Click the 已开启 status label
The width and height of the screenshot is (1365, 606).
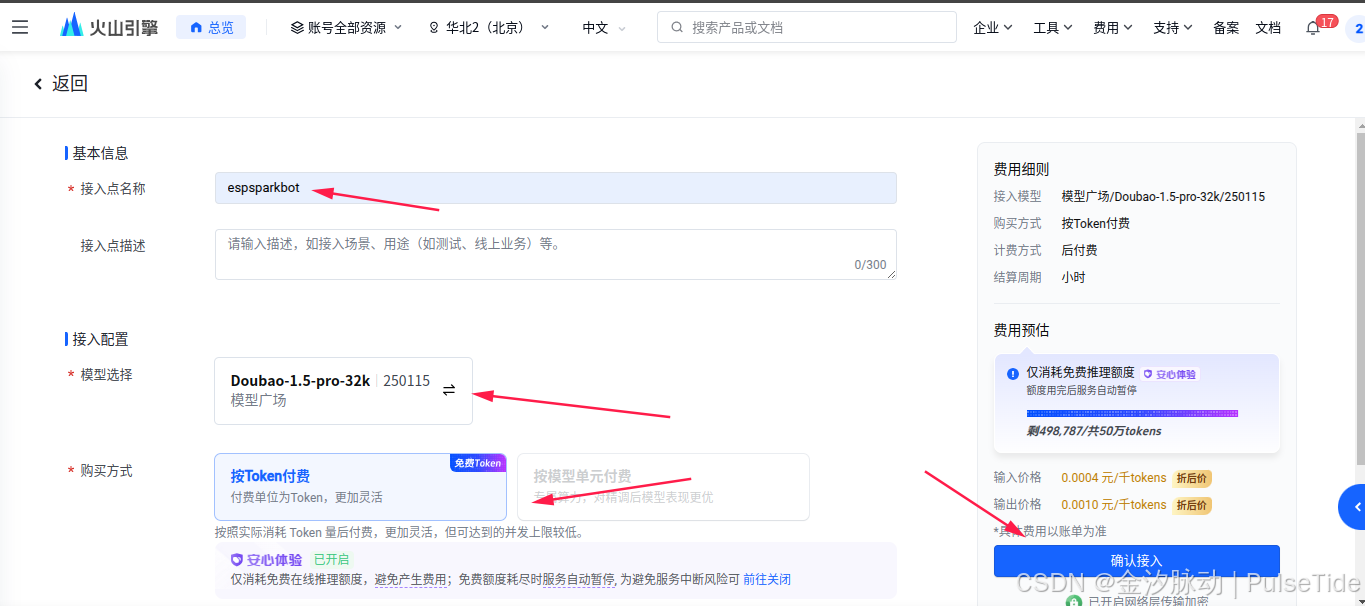coord(331,560)
